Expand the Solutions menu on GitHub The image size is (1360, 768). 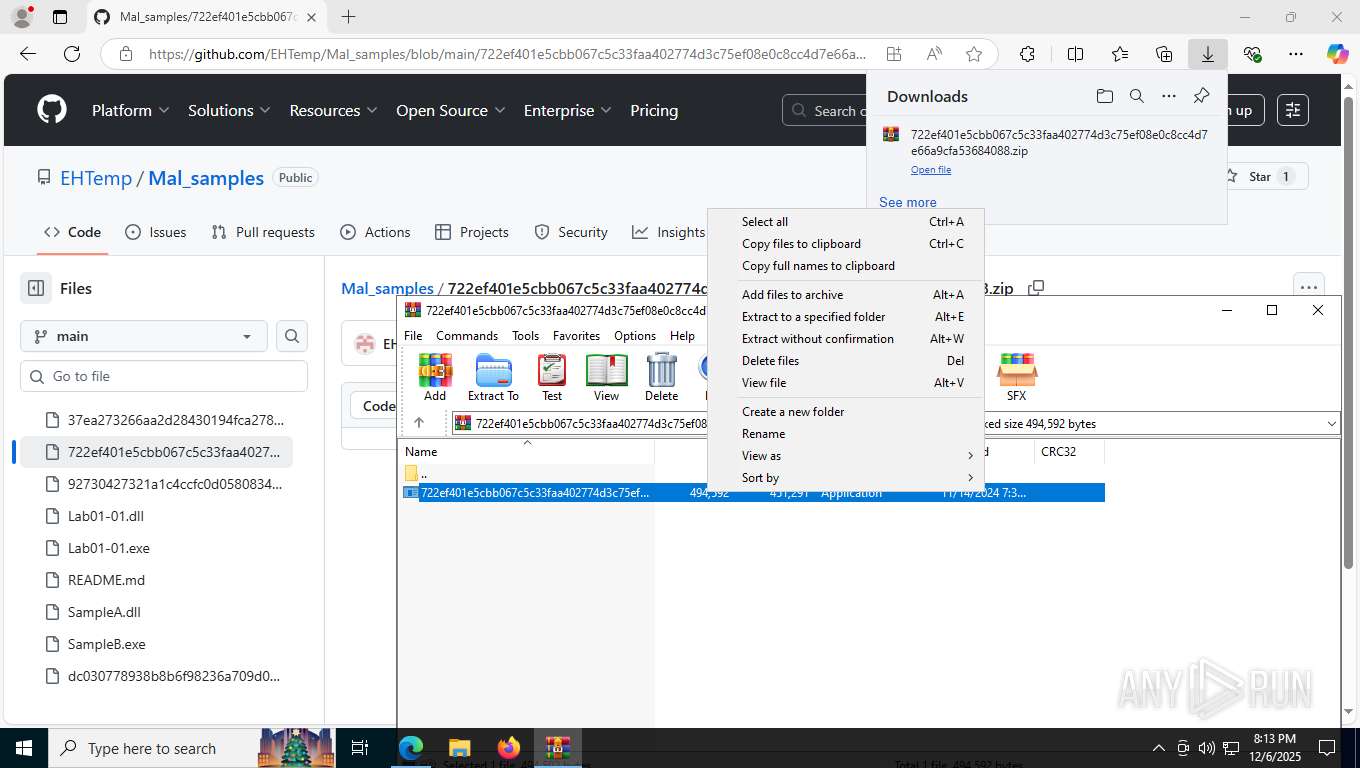[229, 110]
